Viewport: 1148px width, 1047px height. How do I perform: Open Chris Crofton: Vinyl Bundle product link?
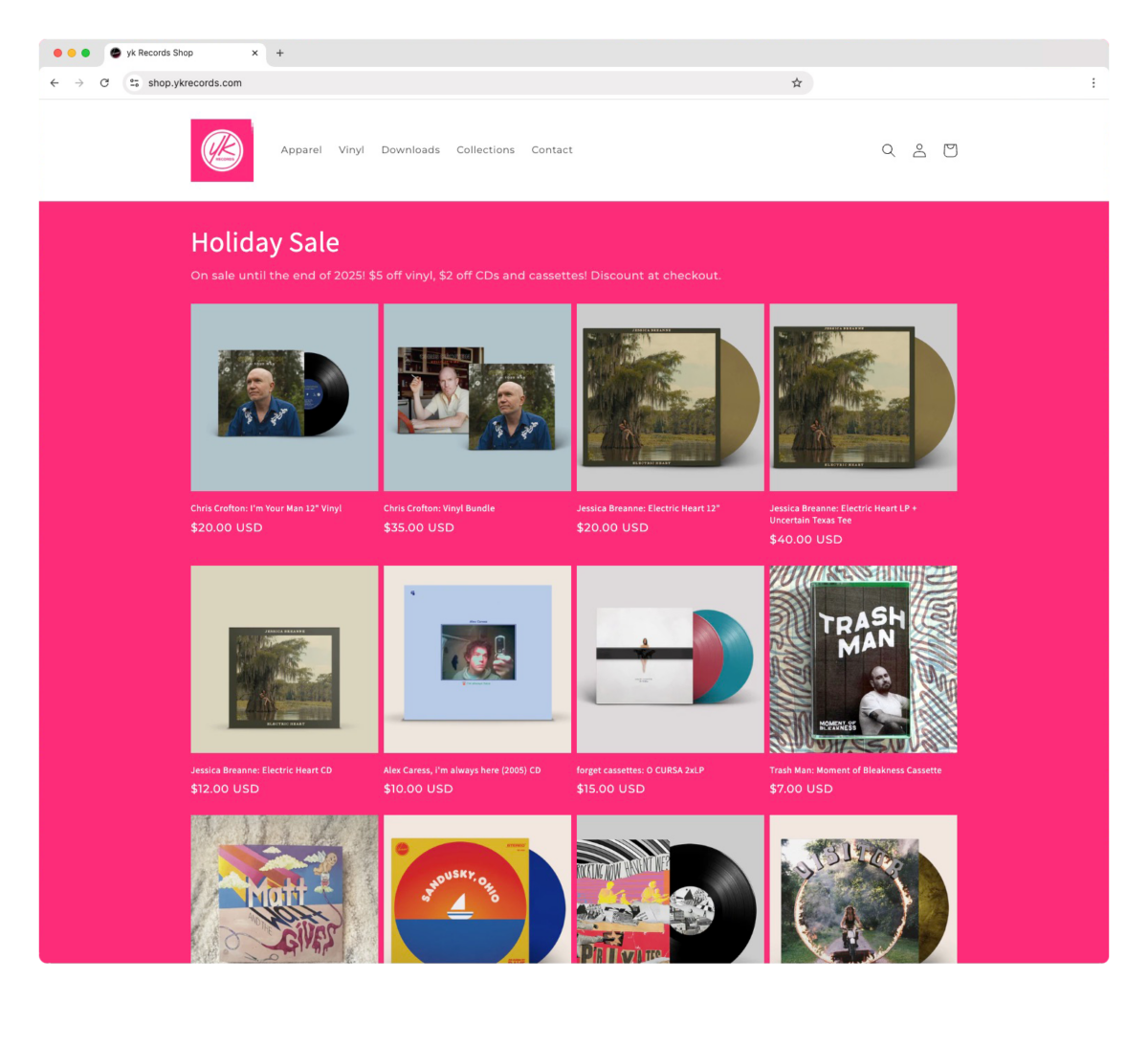coord(439,508)
